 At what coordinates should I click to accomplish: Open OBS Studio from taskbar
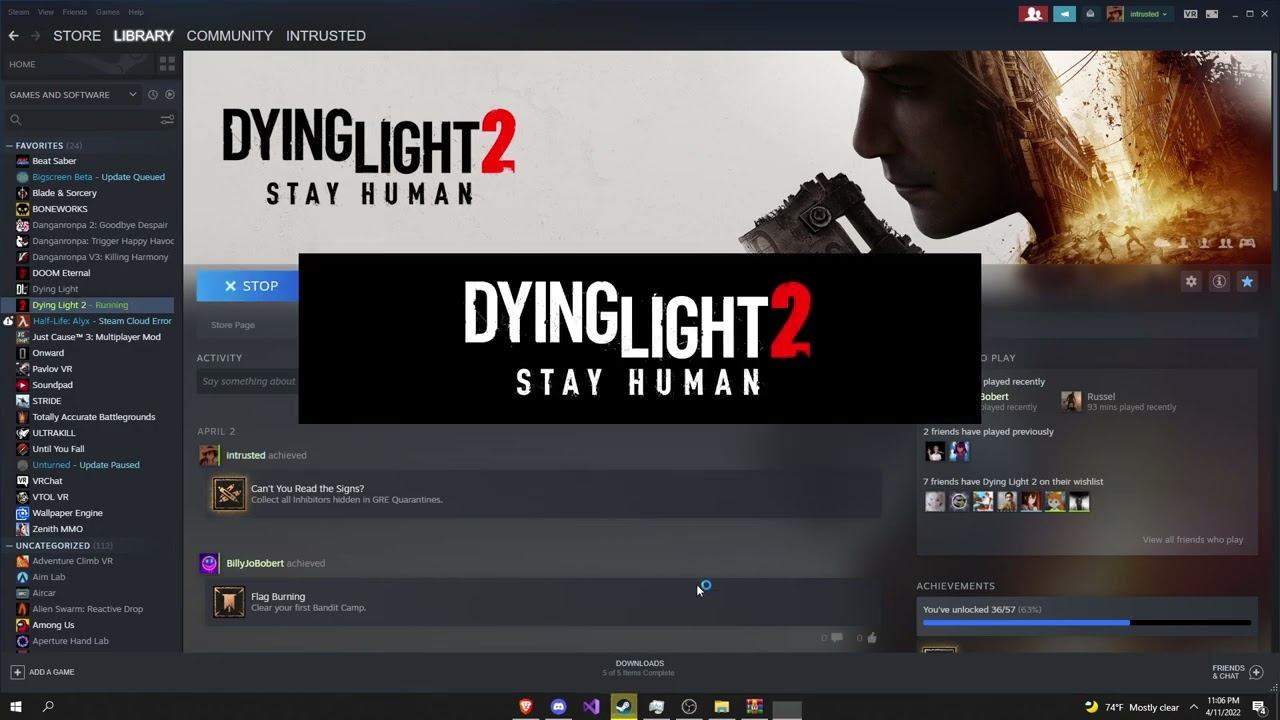(x=689, y=707)
